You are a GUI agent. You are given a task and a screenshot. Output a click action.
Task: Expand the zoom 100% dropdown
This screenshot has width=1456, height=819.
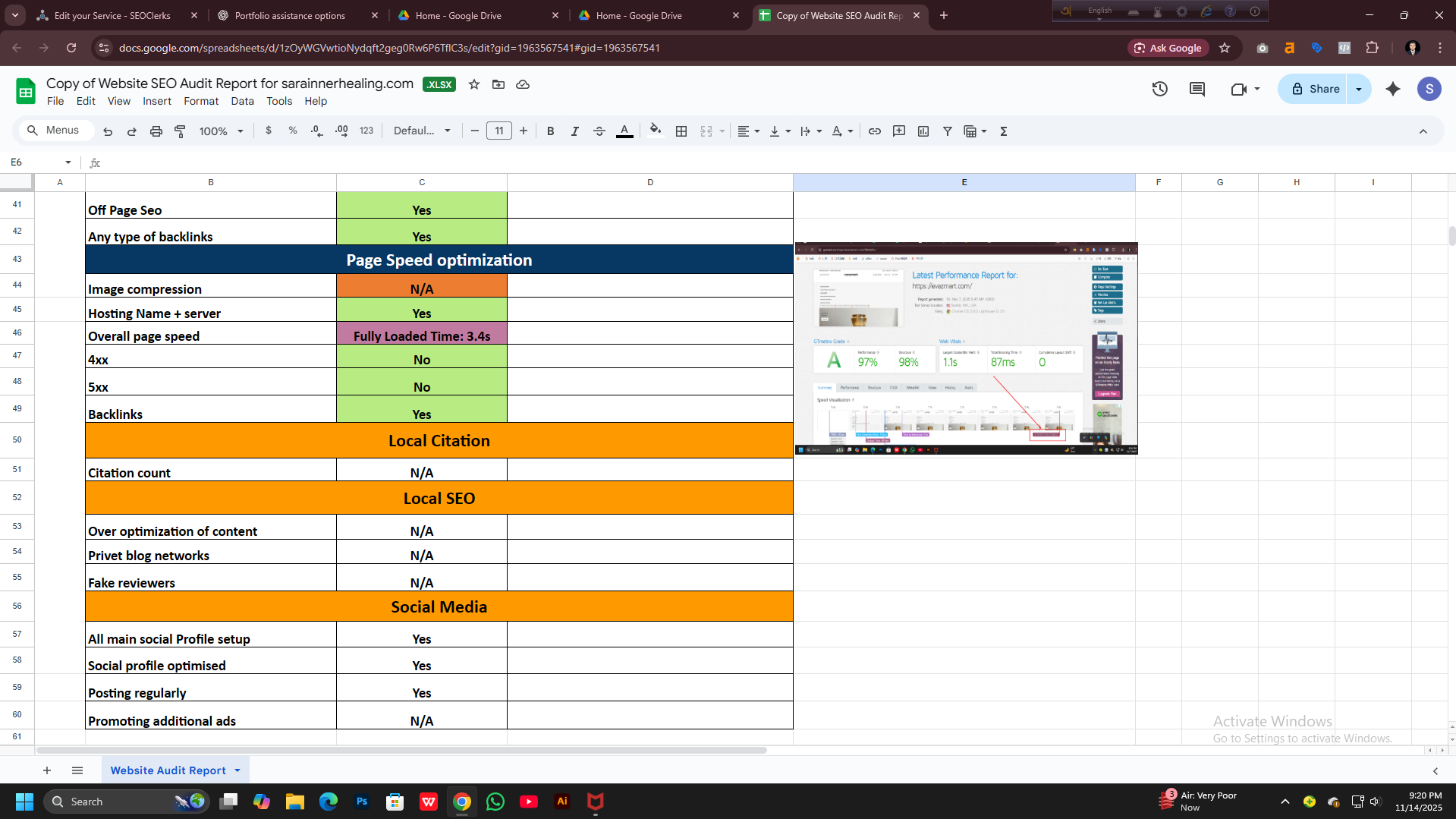point(221,131)
